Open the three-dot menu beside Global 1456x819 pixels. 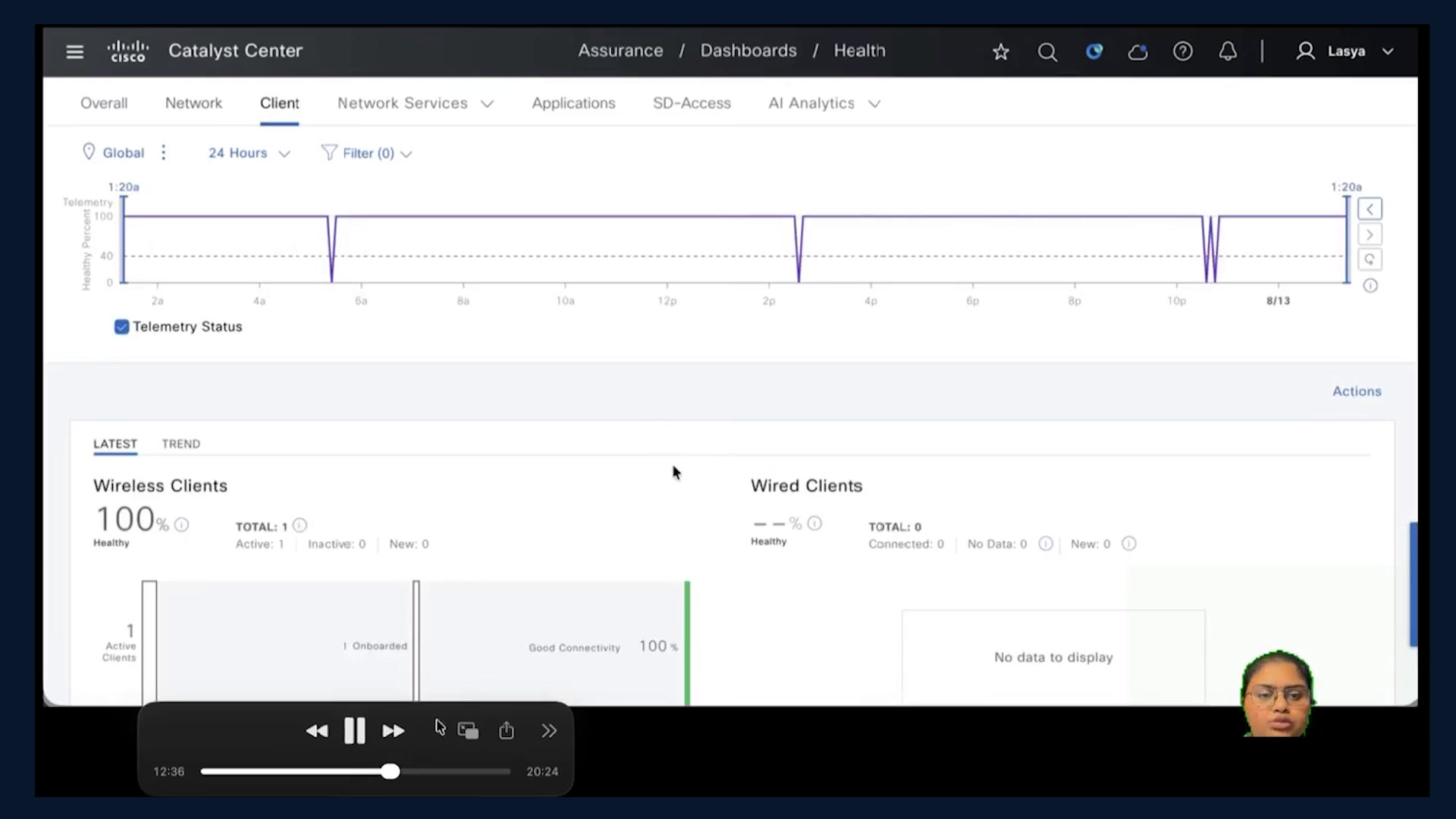point(163,152)
